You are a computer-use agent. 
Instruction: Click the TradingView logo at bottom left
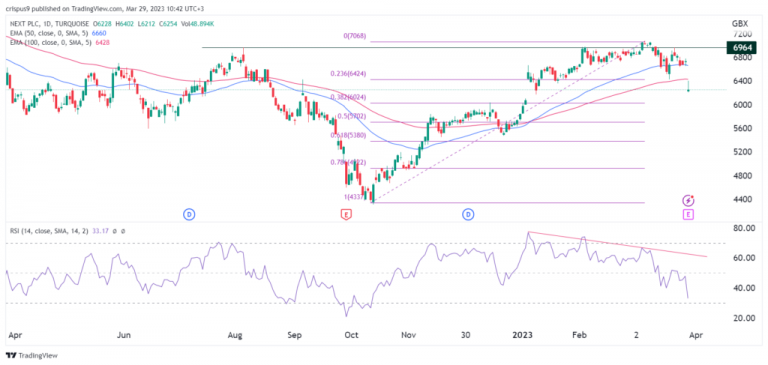click(30, 356)
